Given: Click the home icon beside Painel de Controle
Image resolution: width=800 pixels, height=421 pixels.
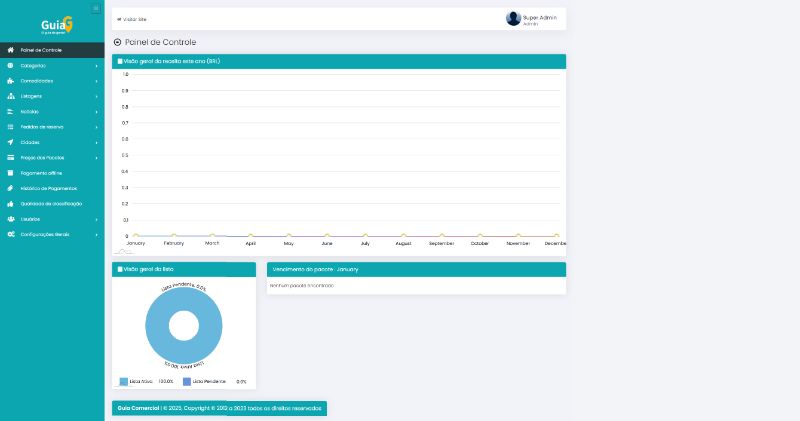Looking at the screenshot, I should (x=10, y=50).
